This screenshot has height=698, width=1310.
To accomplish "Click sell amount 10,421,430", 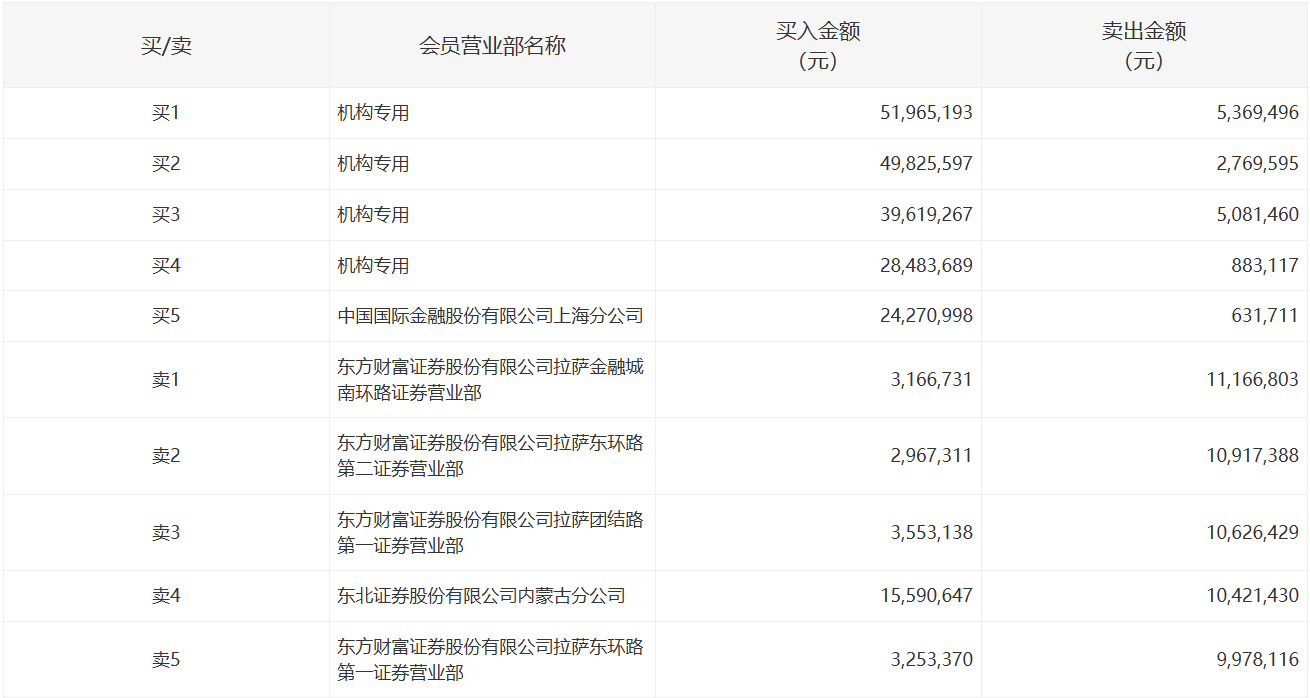I will (1253, 596).
